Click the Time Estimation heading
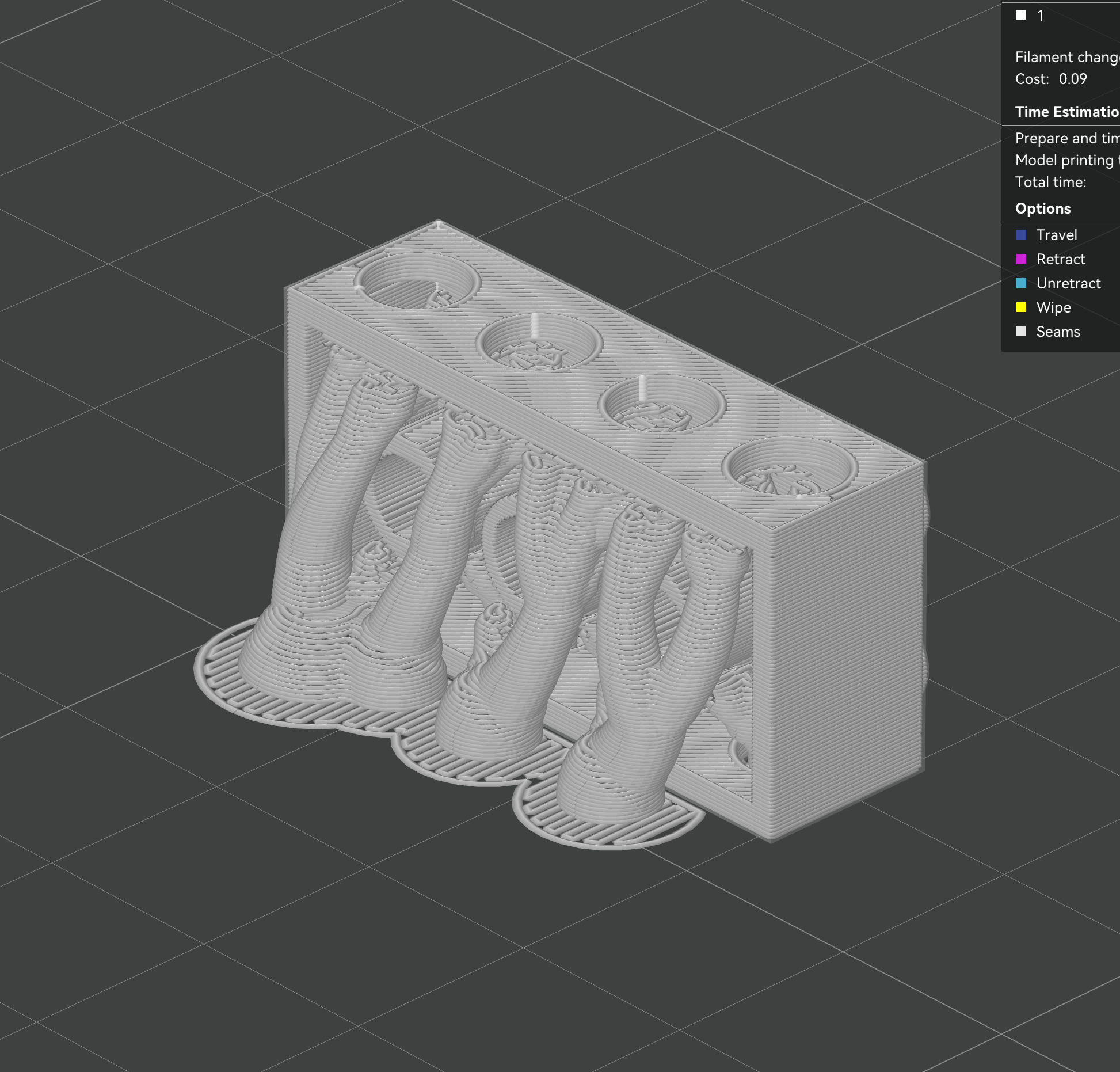The width and height of the screenshot is (1120, 1072). (x=1067, y=112)
